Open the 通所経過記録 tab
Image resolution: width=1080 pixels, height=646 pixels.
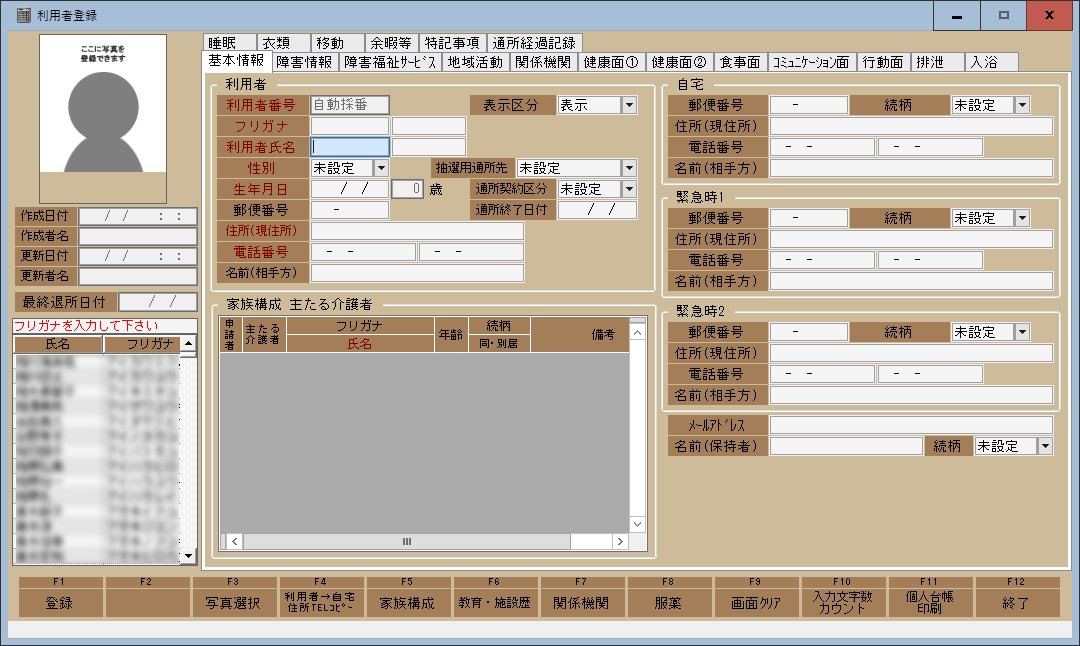click(534, 43)
